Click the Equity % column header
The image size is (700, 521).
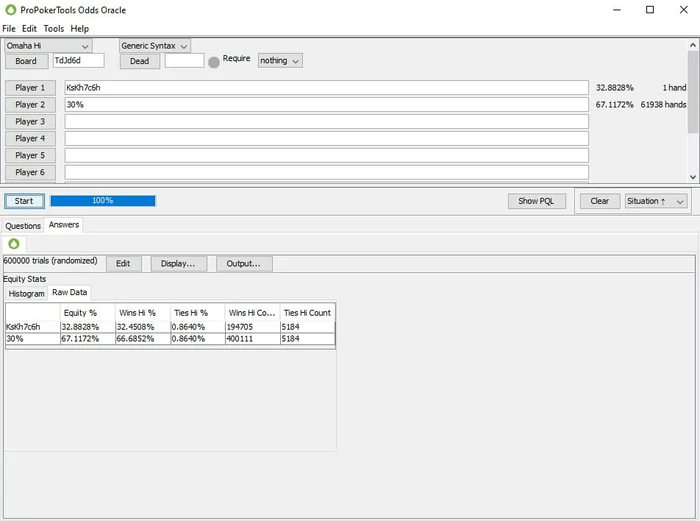(88, 313)
